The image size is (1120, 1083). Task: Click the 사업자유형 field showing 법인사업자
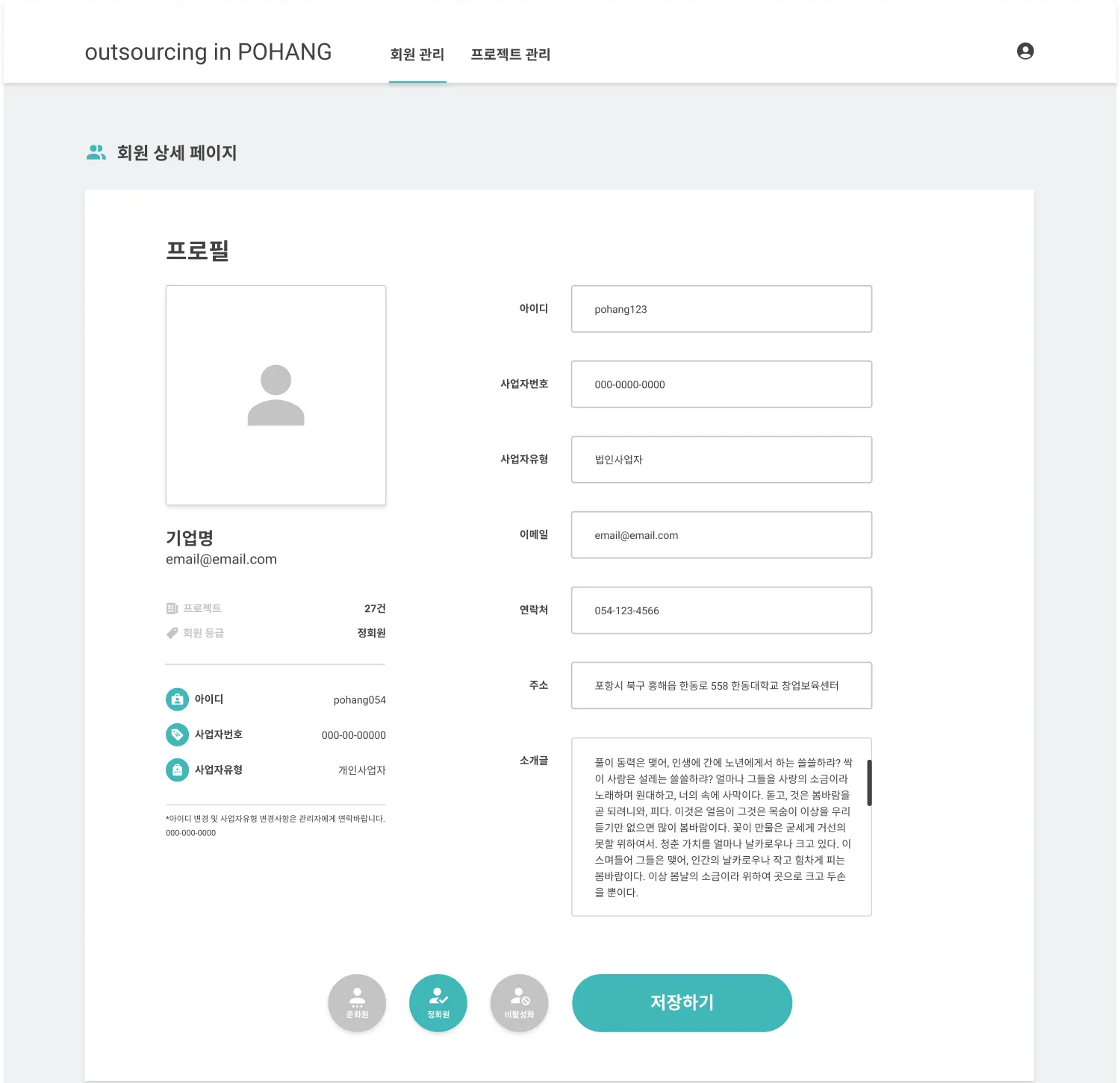pos(721,460)
